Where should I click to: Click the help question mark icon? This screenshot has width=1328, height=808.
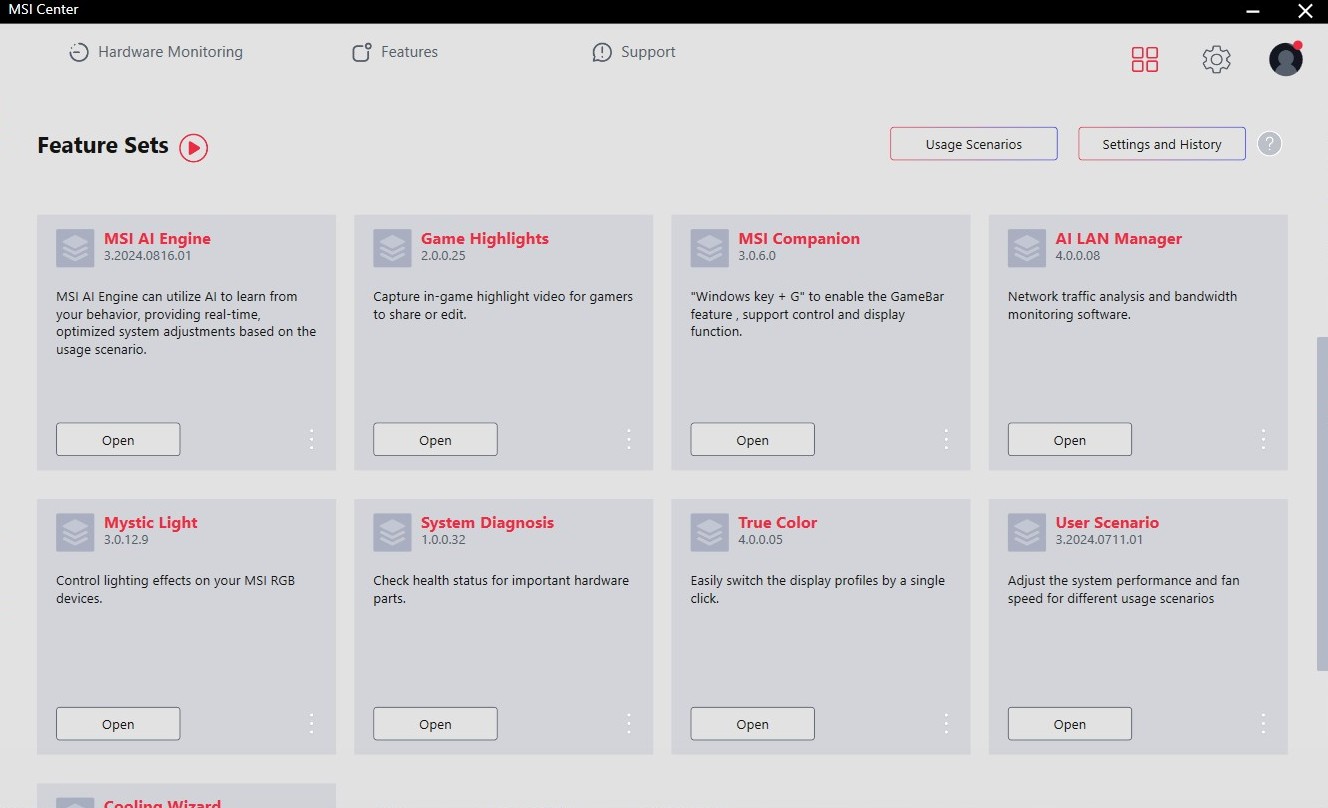click(1269, 144)
